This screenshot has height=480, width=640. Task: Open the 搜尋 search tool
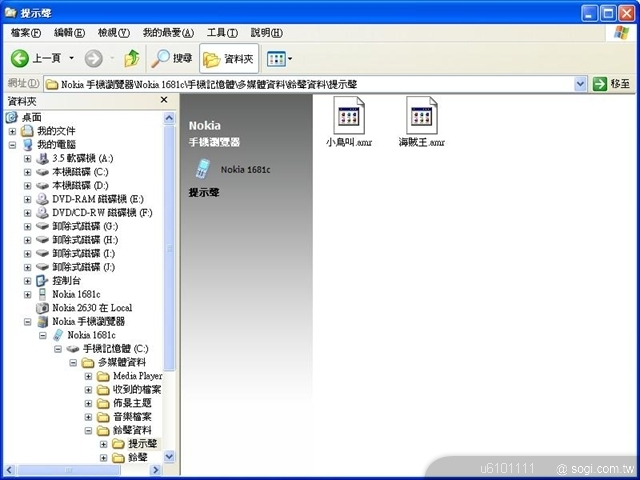point(172,58)
